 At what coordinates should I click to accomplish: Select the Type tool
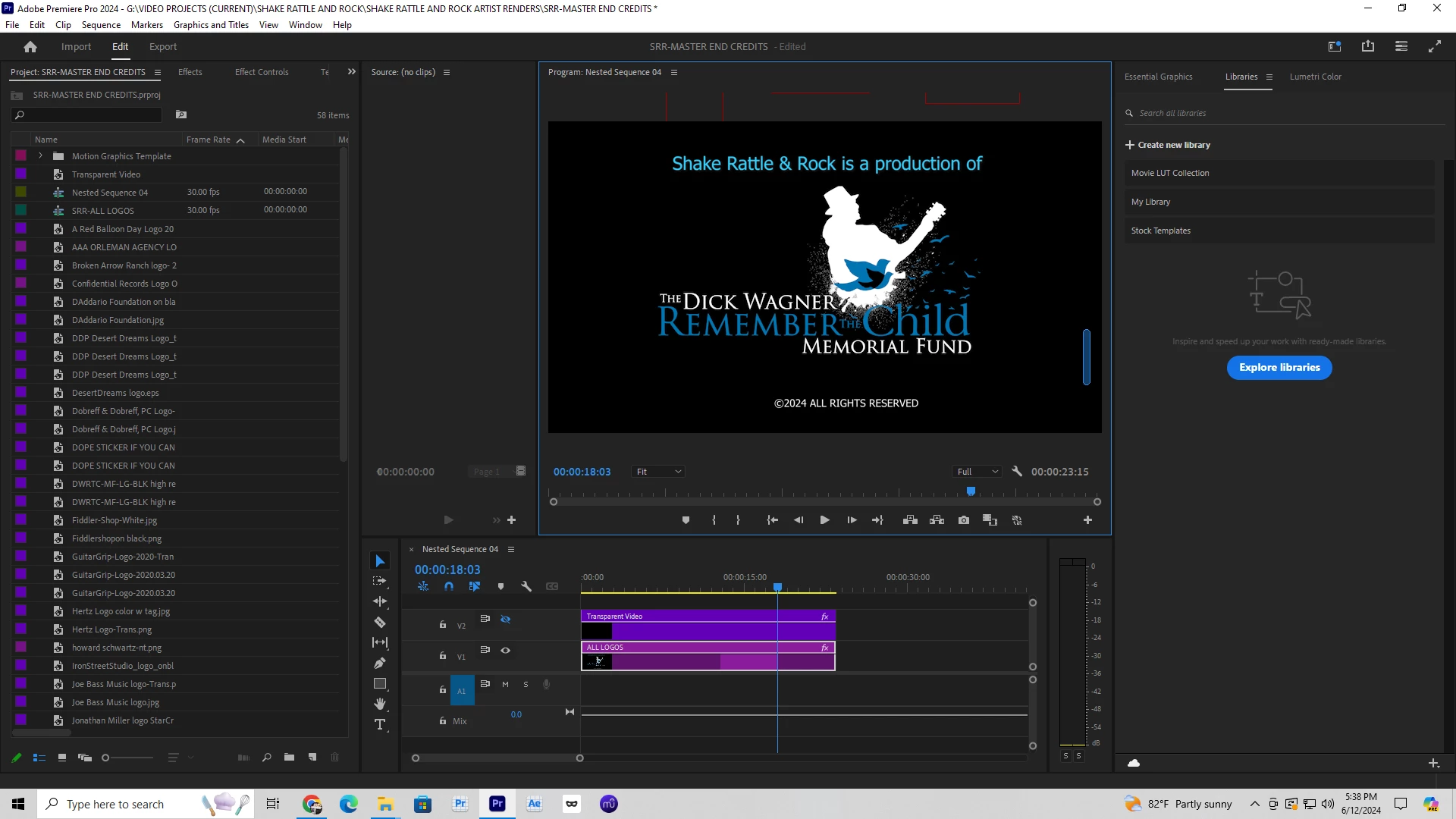(x=380, y=725)
